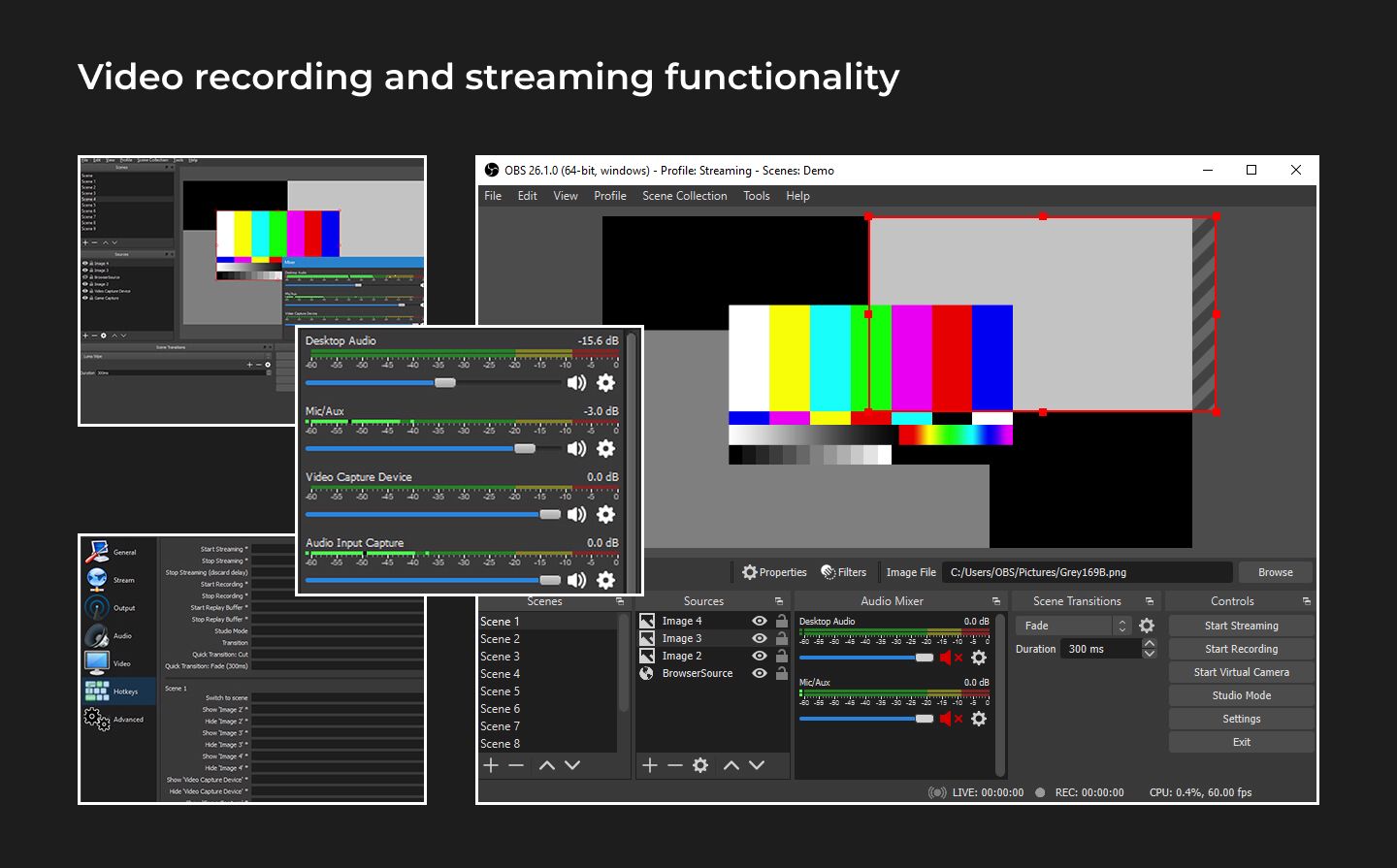
Task: Open source properties gear in Sources panel
Action: pyautogui.click(x=700, y=765)
